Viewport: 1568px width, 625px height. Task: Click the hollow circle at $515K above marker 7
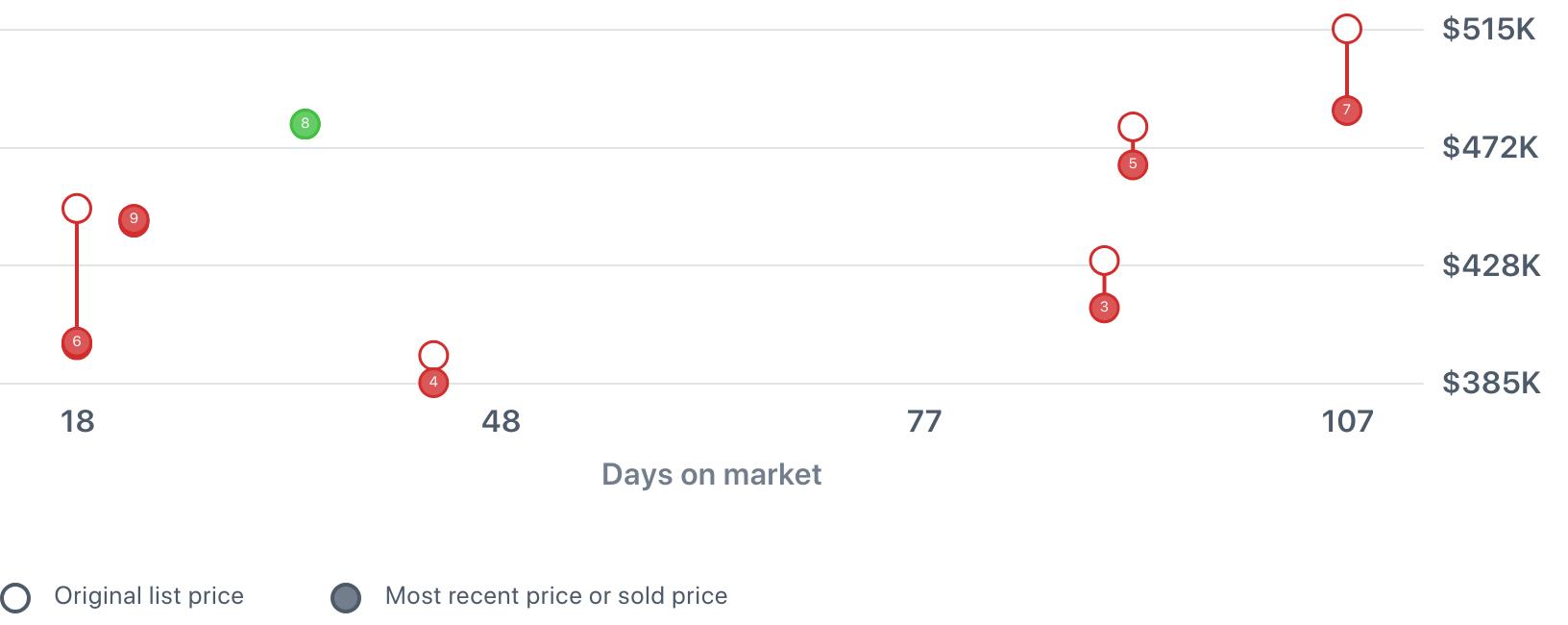1347,30
